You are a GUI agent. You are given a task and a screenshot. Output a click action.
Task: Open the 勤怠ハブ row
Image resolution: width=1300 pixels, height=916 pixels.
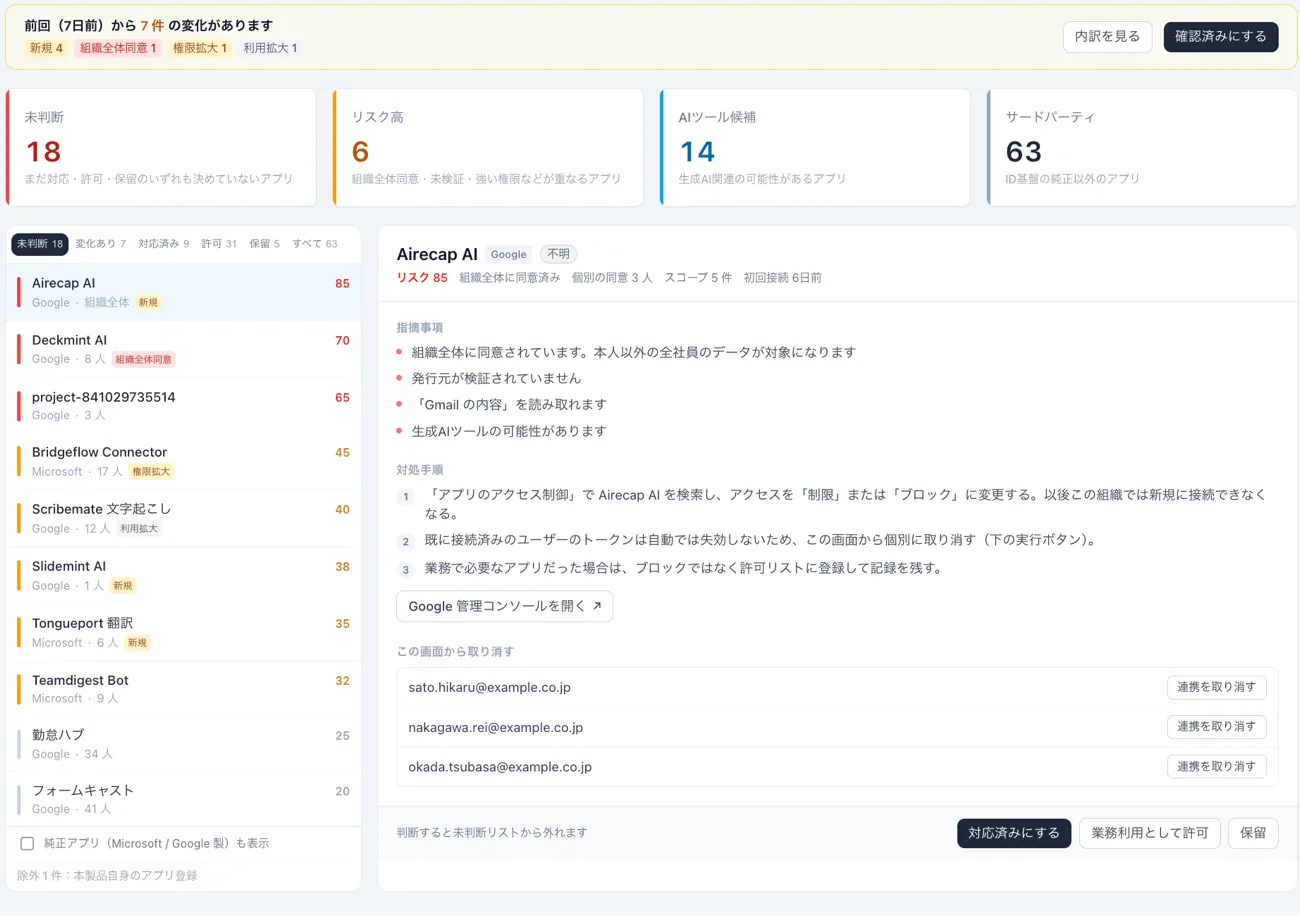[184, 743]
